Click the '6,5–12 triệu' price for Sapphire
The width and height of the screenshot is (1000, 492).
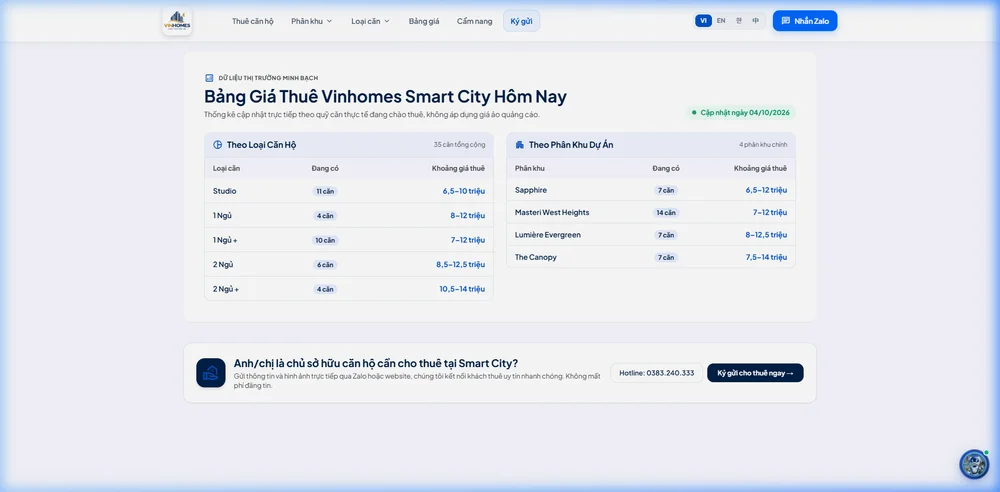pyautogui.click(x=766, y=190)
